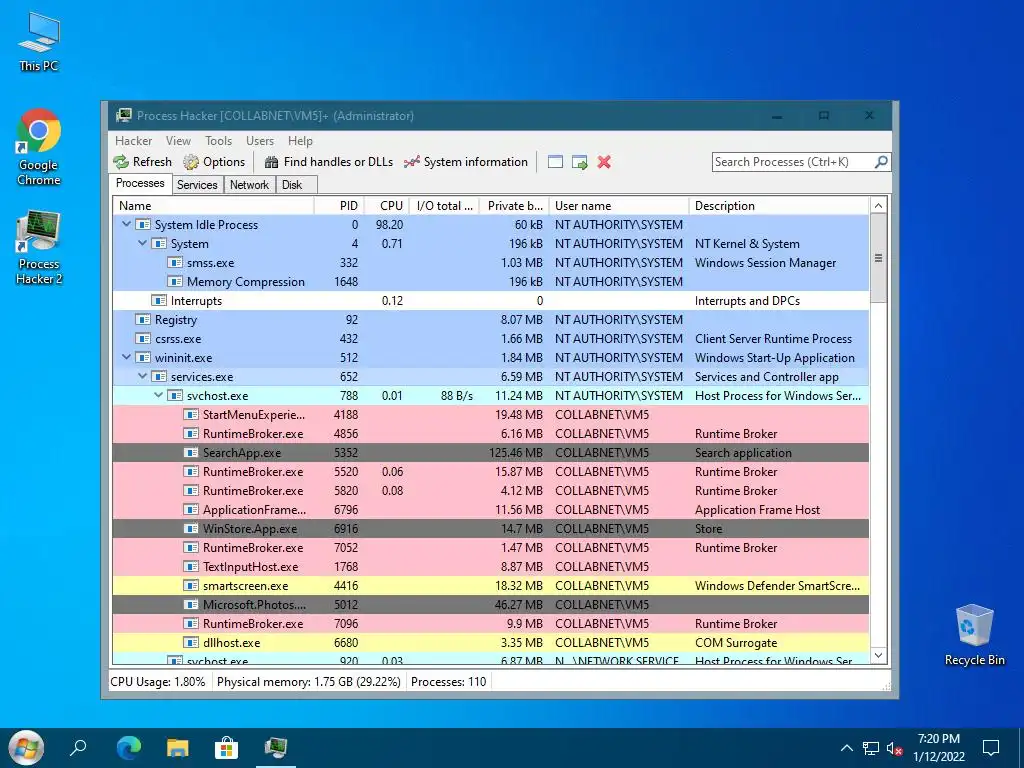Collapse the services.exe tree node
This screenshot has width=1024, height=768.
pyautogui.click(x=142, y=376)
